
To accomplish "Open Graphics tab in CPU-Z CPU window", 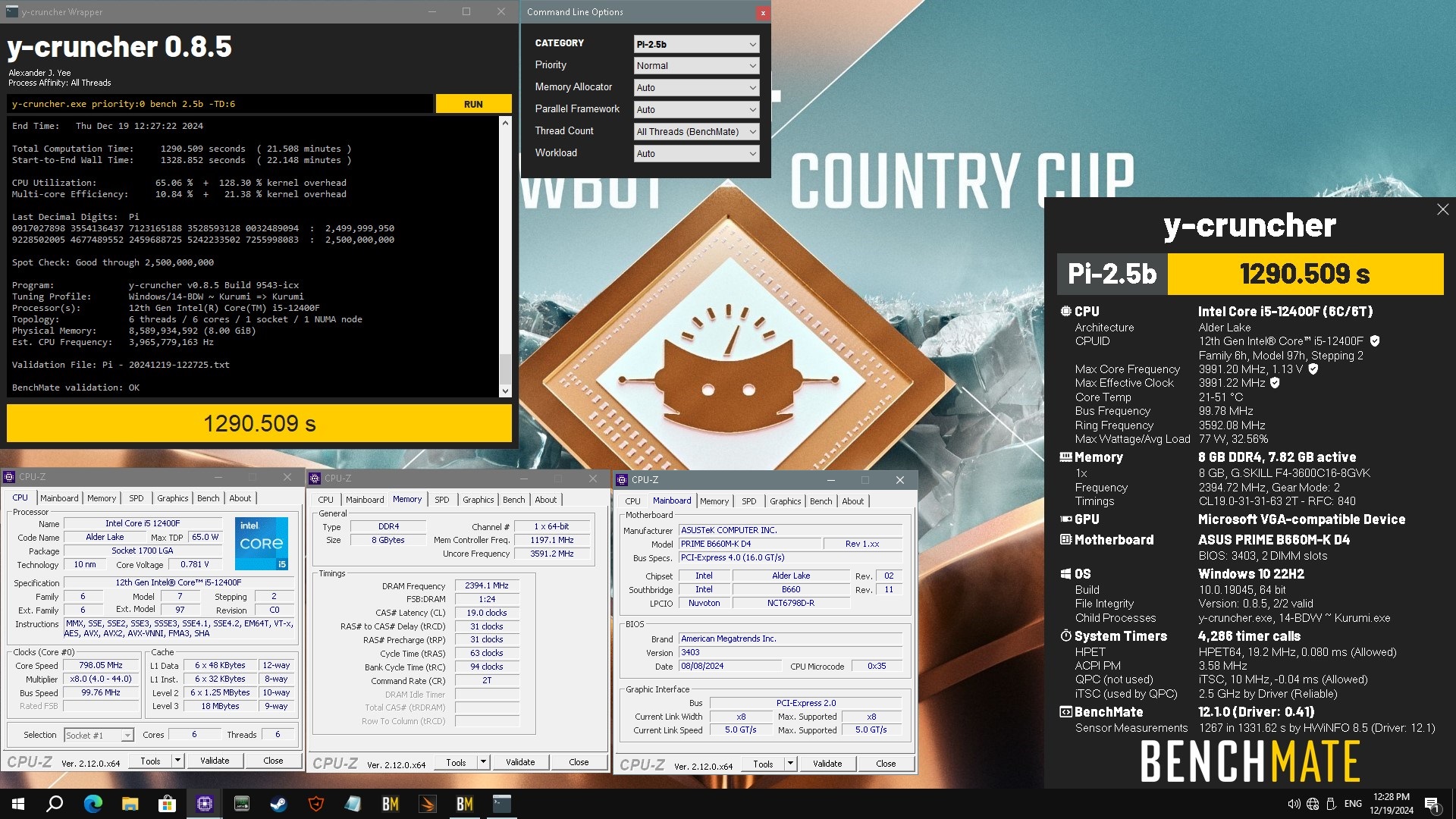I will [173, 498].
